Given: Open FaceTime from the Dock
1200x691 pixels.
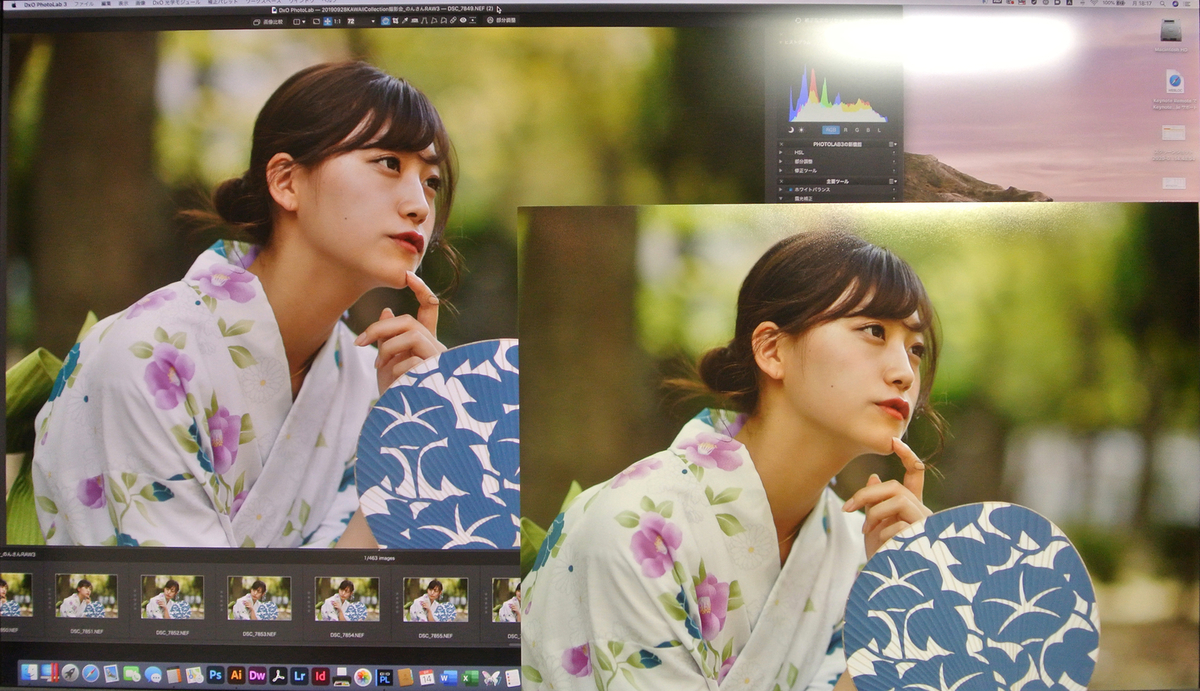Looking at the screenshot, I should point(132,674).
